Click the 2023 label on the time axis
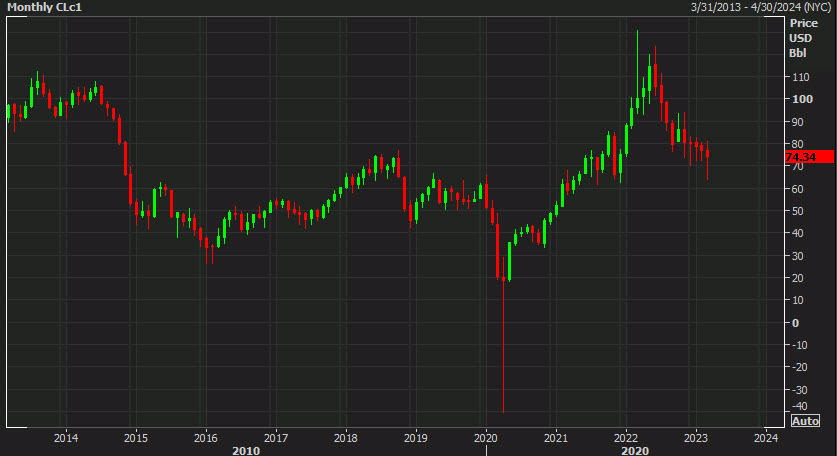The image size is (837, 456). 696,438
